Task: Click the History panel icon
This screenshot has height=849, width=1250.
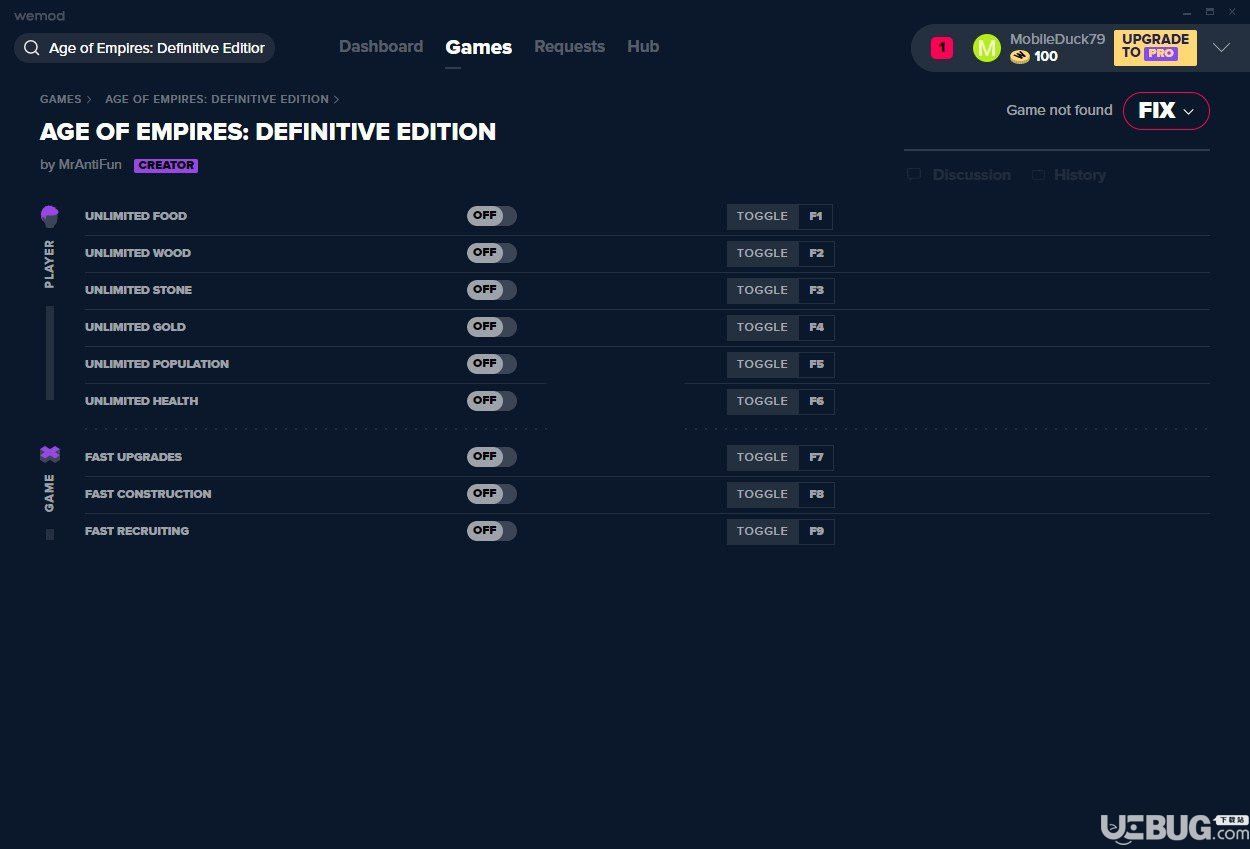Action: point(1039,175)
